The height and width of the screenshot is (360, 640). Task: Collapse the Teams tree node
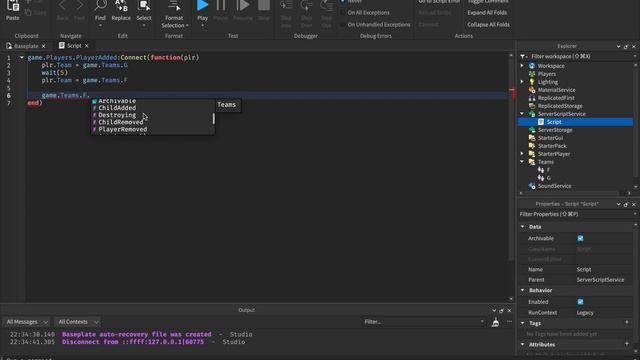(x=522, y=162)
